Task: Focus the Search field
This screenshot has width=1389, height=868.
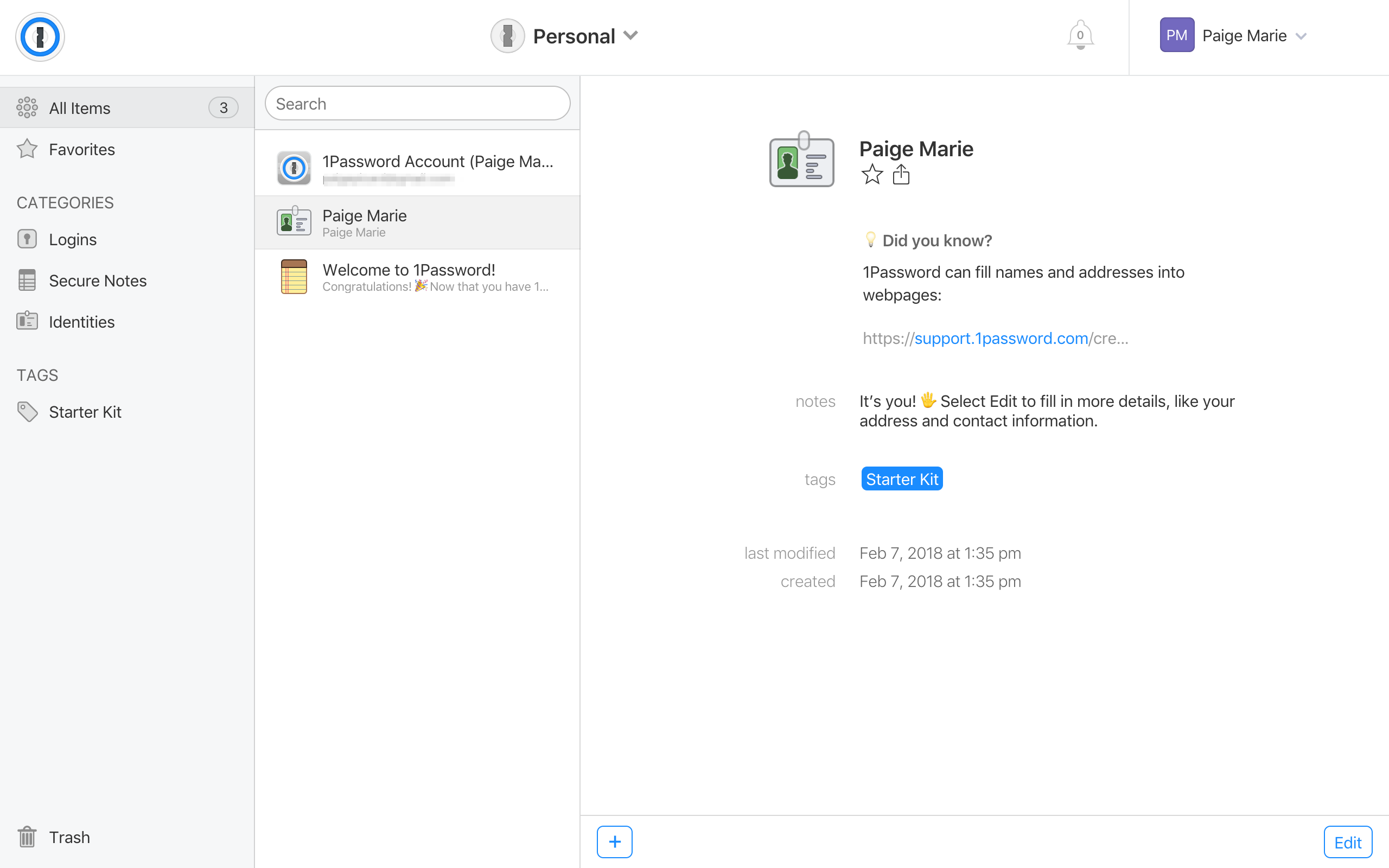Action: 417,104
